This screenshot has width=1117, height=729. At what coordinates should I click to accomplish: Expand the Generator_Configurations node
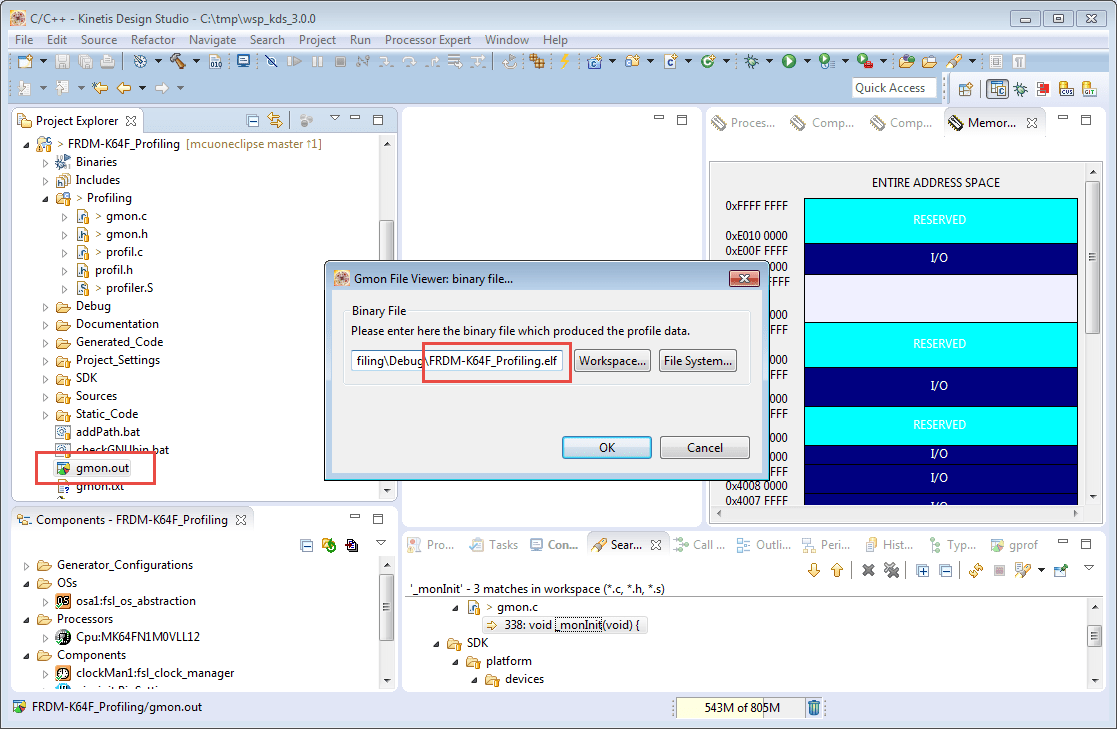pyautogui.click(x=26, y=566)
